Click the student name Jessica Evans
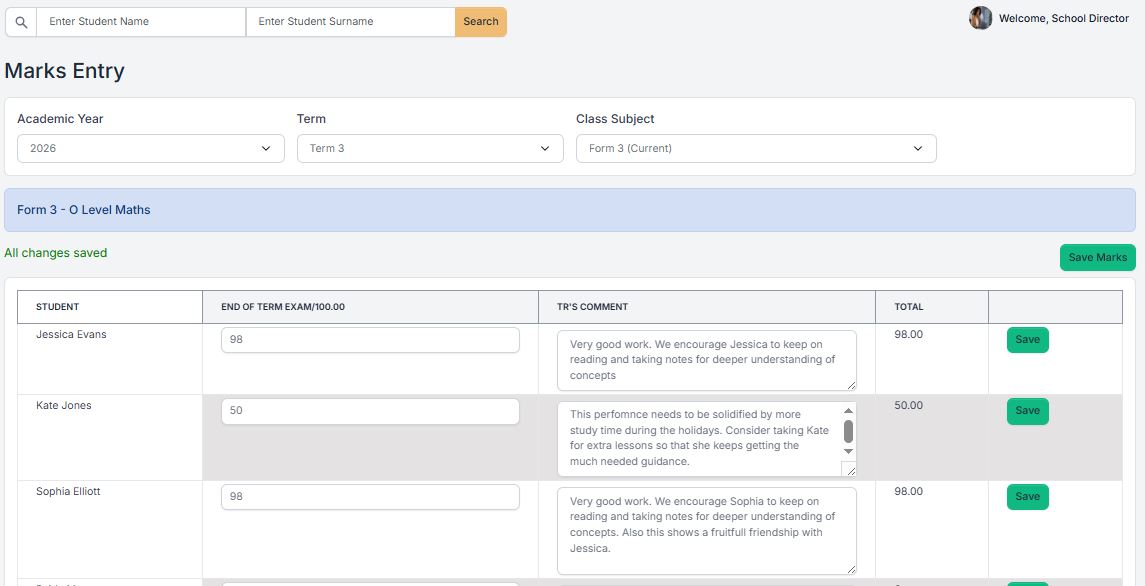 tap(72, 335)
